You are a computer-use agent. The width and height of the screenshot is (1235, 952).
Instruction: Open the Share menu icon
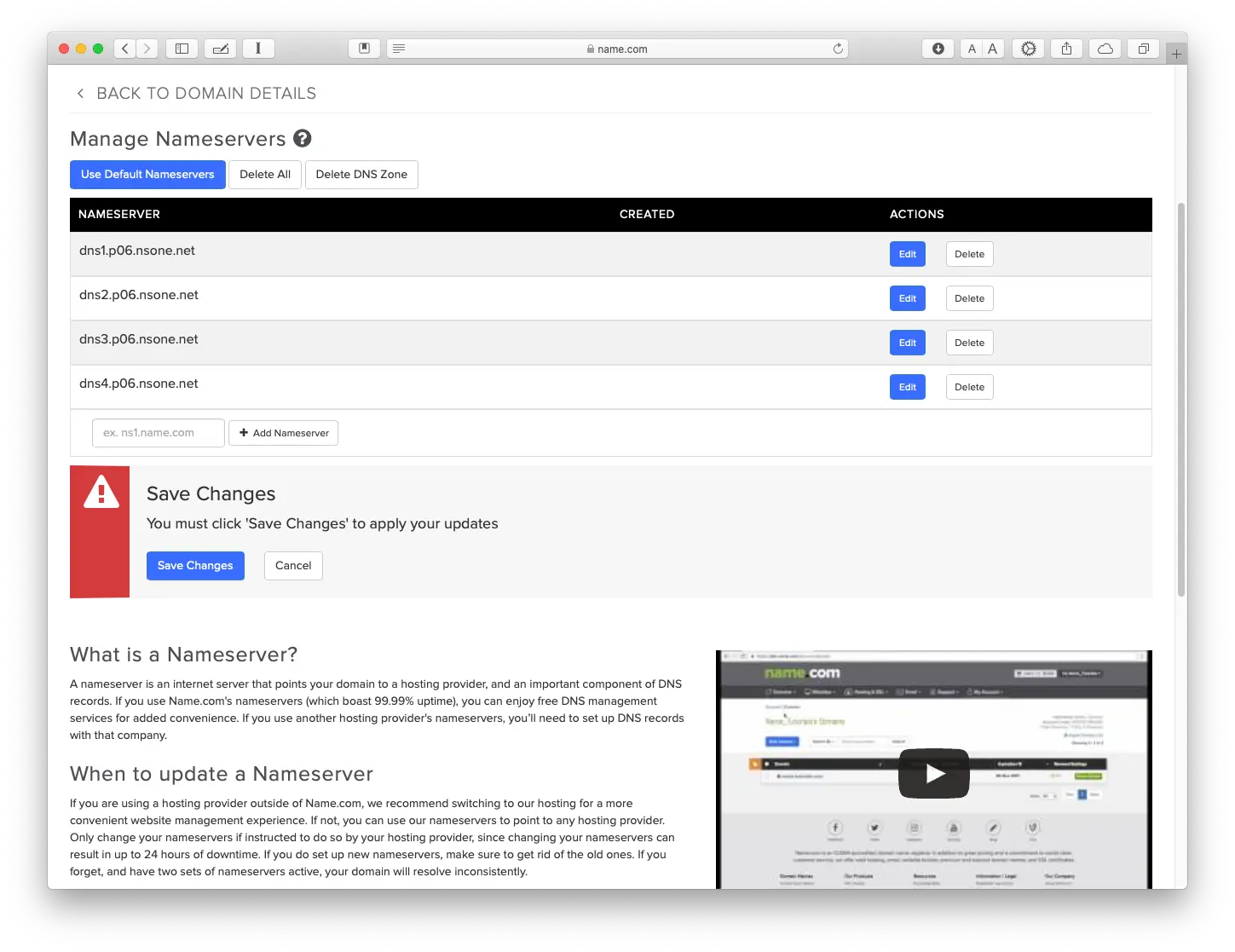click(1066, 49)
